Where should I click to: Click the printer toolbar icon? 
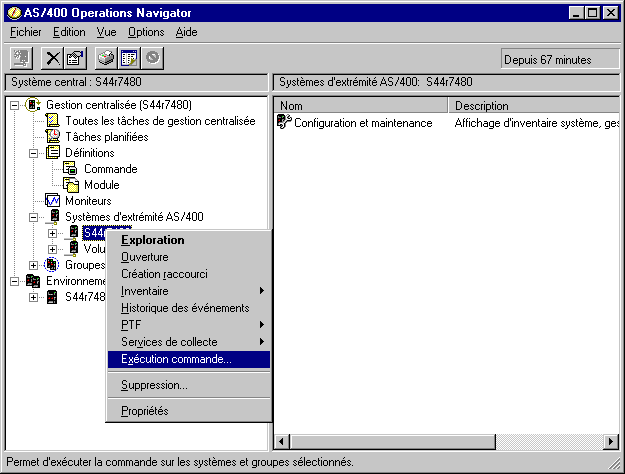[x=106, y=58]
